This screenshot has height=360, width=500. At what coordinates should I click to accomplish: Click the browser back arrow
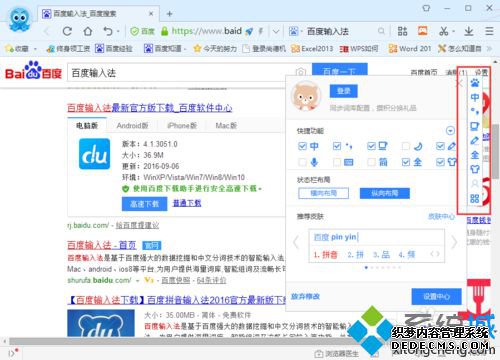tap(47, 31)
